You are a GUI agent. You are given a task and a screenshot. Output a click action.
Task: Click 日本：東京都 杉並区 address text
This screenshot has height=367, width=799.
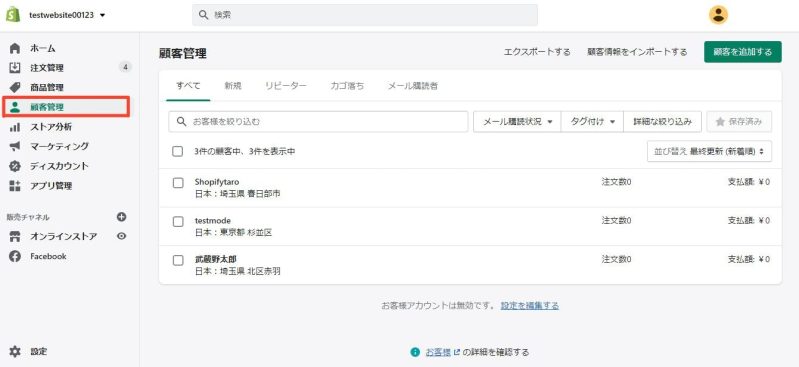[233, 232]
